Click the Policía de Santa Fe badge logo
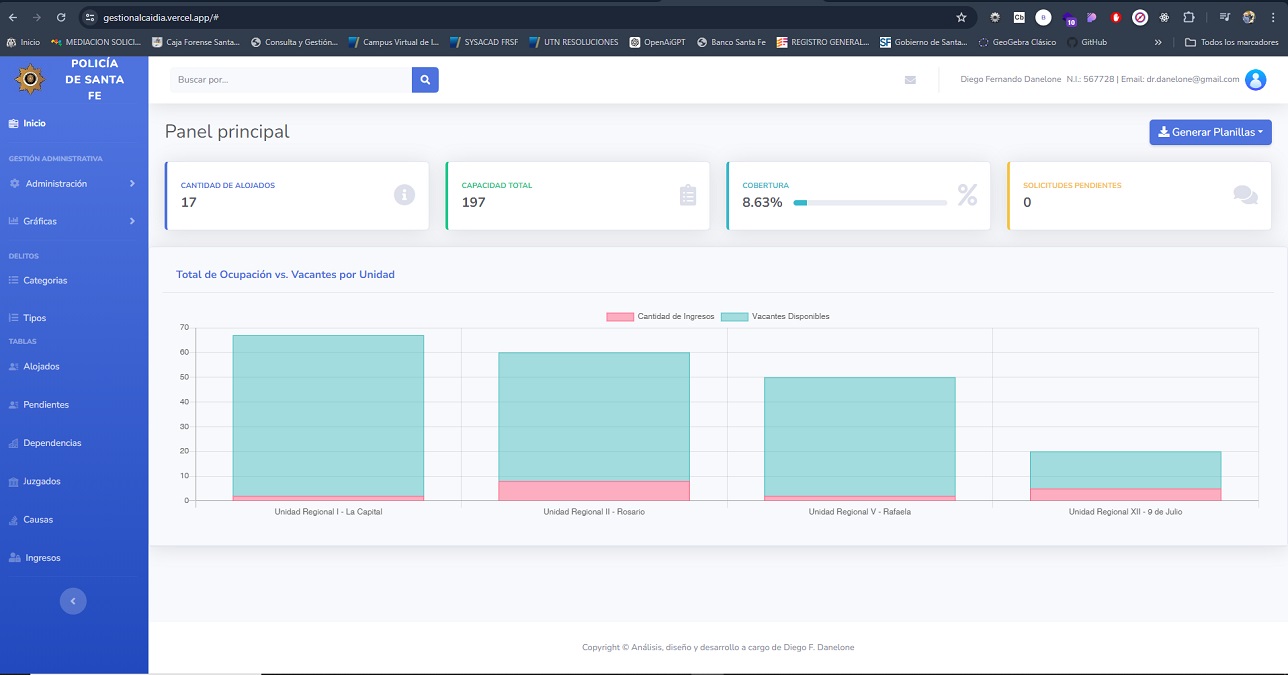Screen dimensions: 1288x675 tap(29, 79)
